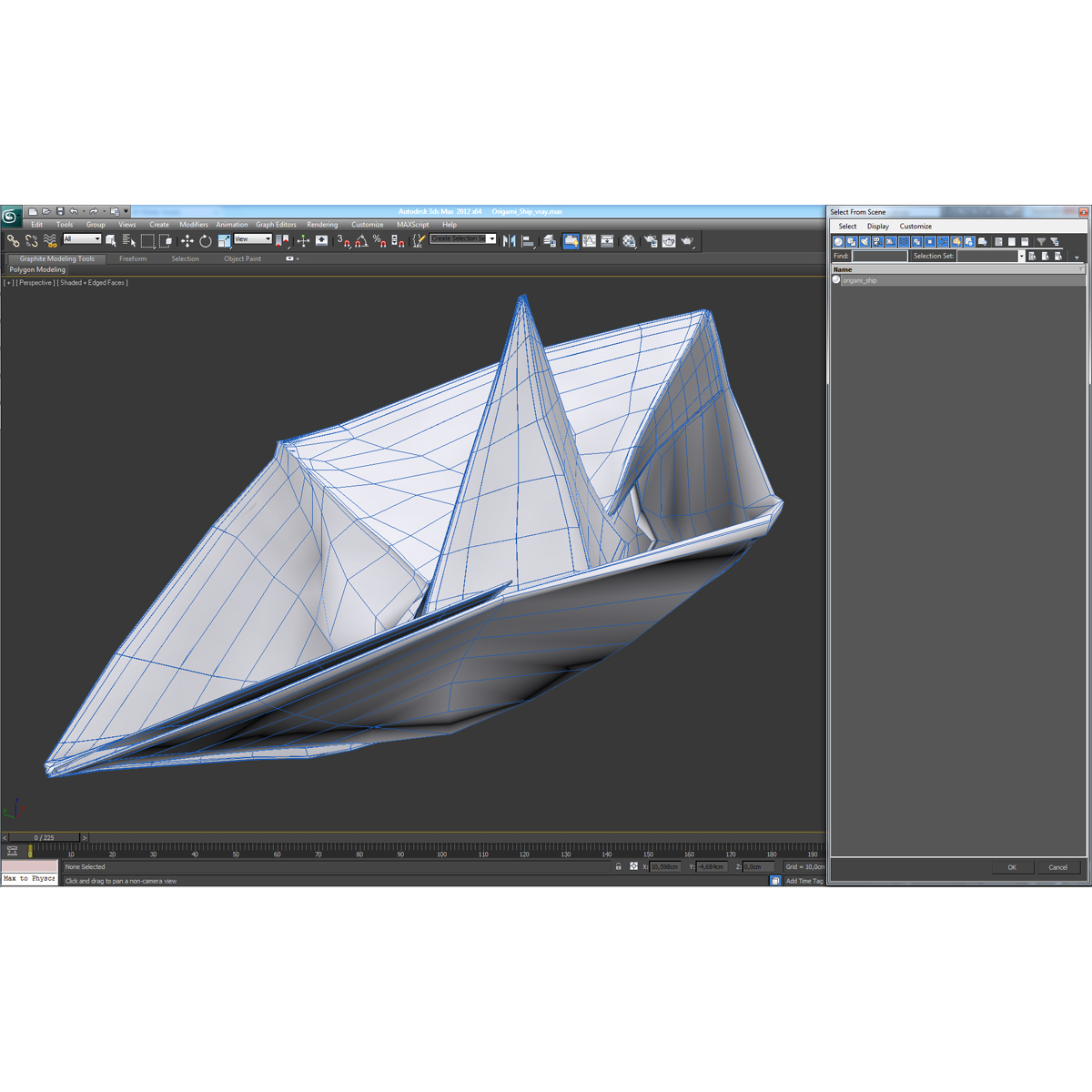Click the Render Production teapot icon

pos(669,240)
